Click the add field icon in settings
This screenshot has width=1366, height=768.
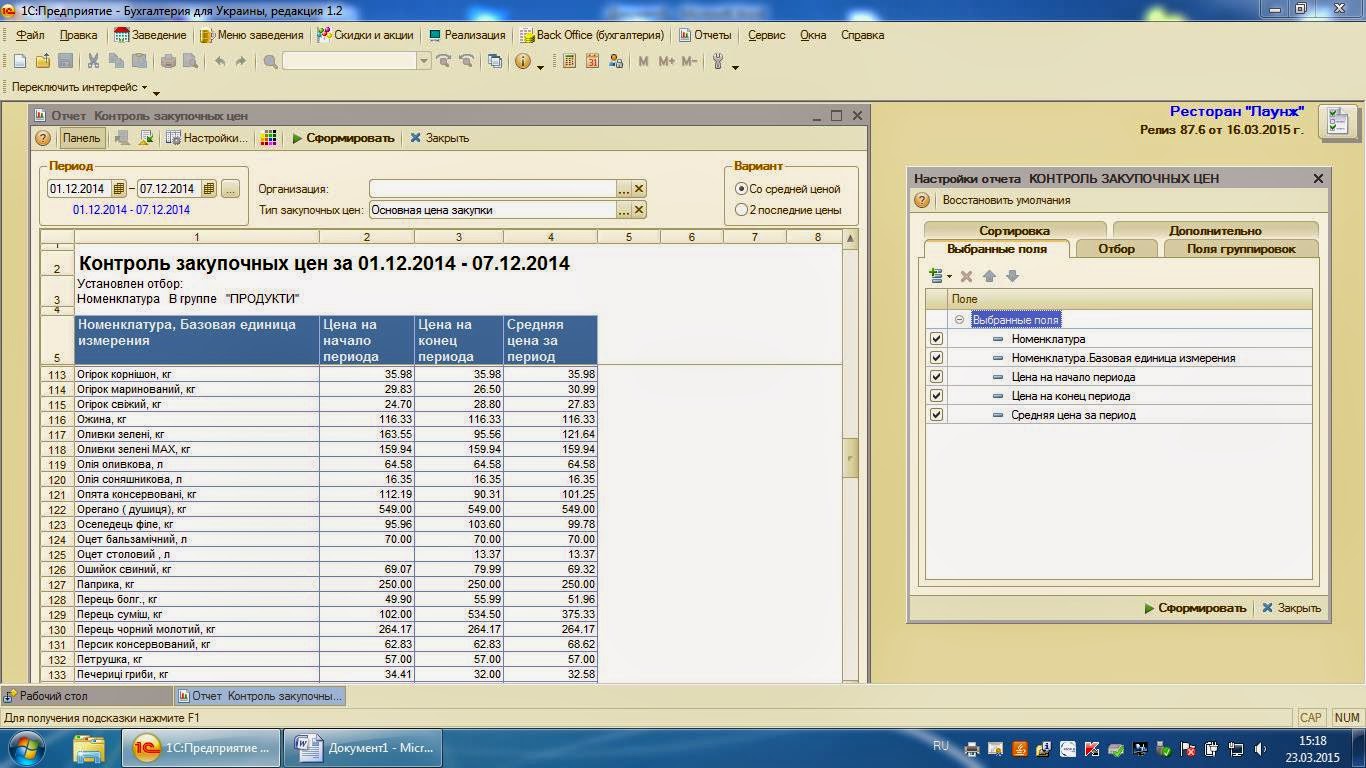[x=936, y=275]
